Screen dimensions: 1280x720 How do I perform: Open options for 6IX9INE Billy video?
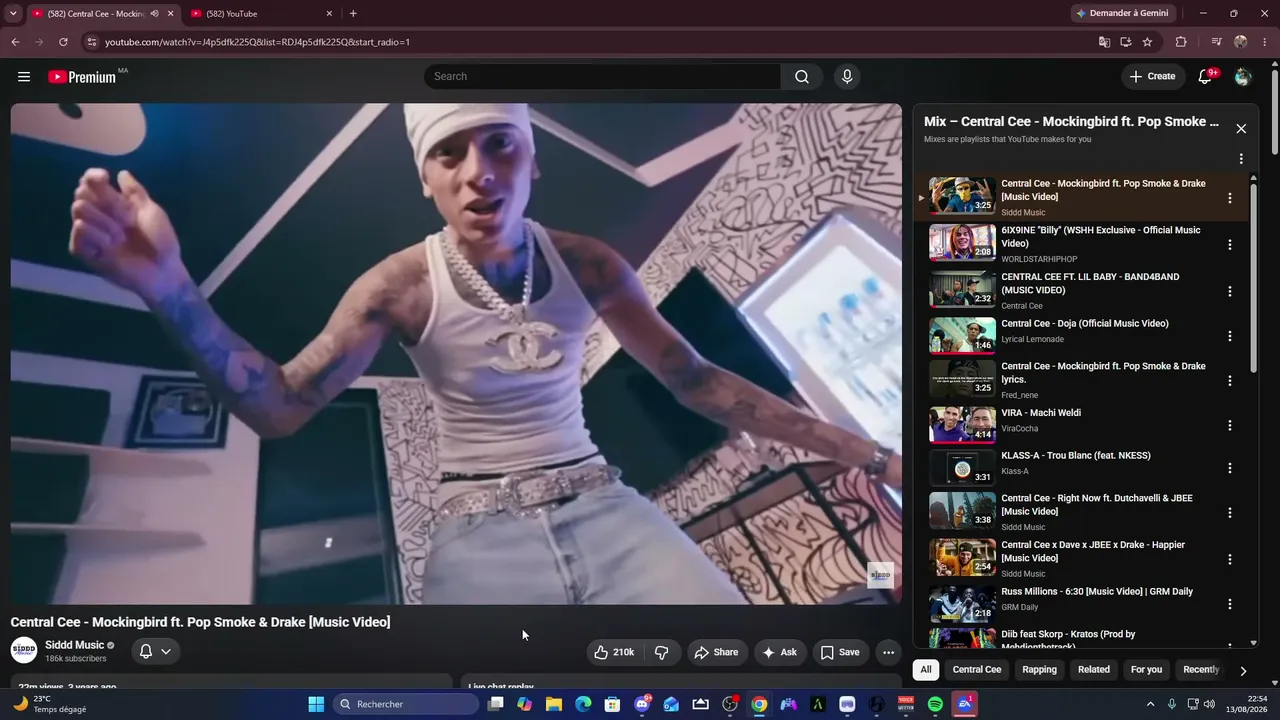(1230, 245)
